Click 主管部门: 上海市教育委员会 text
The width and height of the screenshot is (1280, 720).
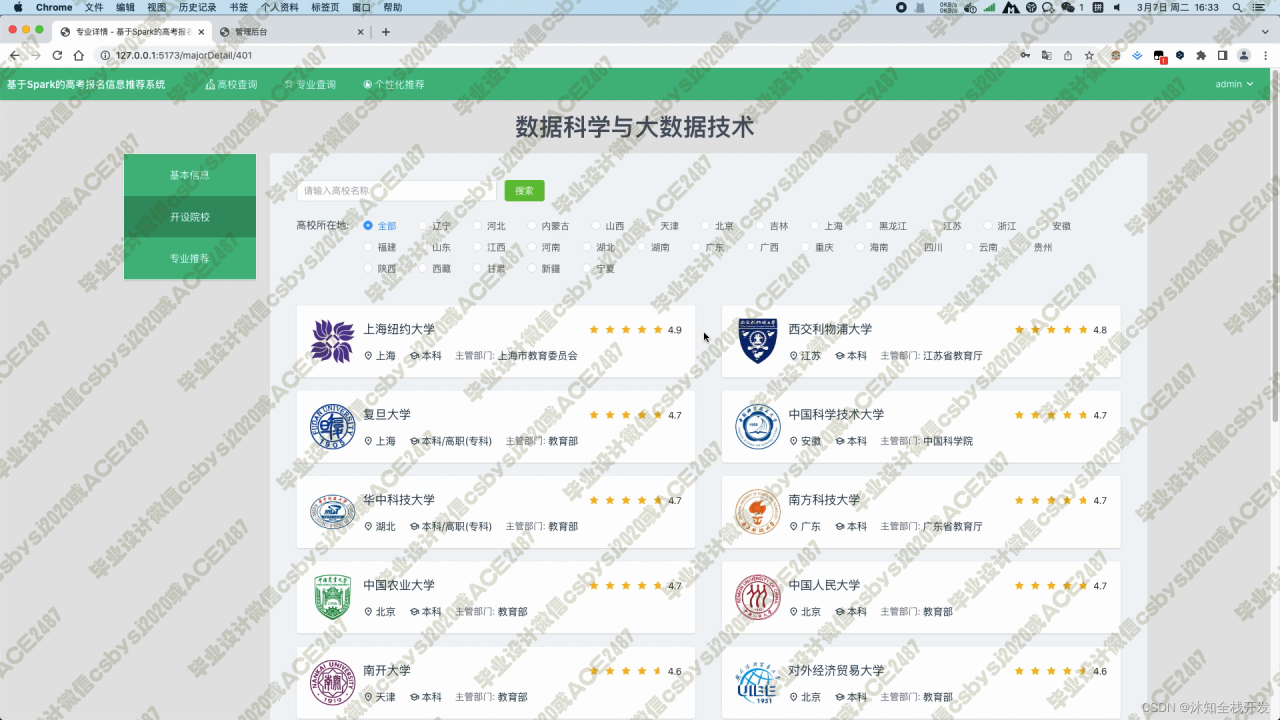click(516, 355)
